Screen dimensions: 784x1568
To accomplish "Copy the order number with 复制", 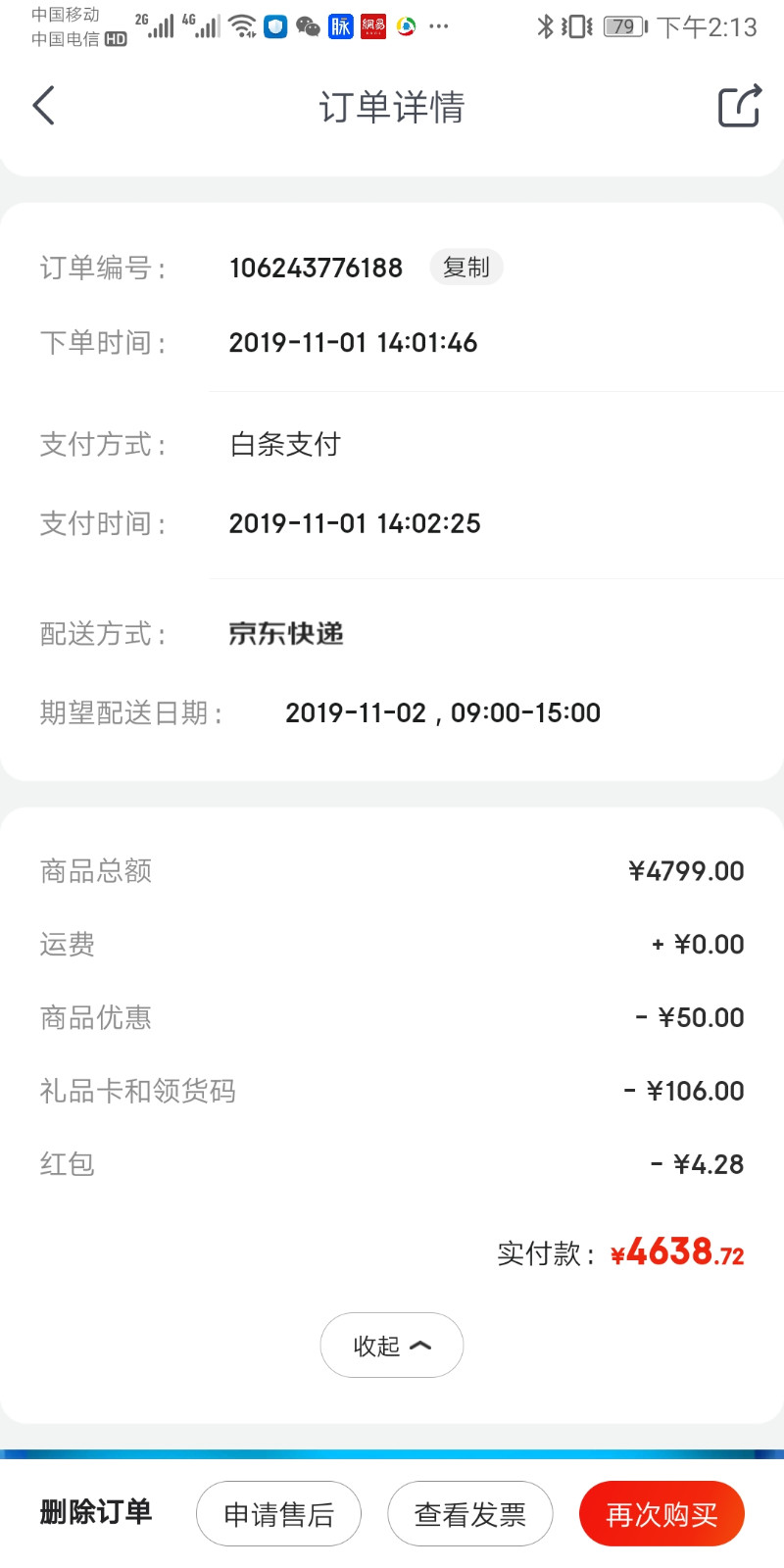I will (466, 267).
